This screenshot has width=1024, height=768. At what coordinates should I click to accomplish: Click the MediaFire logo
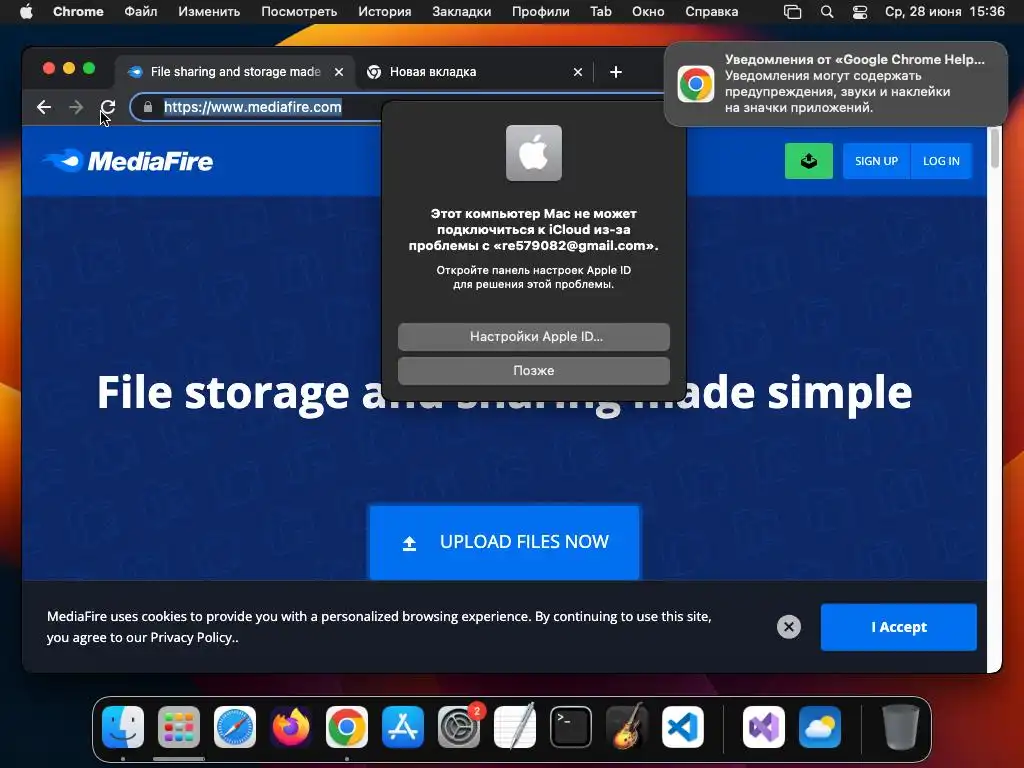128,161
